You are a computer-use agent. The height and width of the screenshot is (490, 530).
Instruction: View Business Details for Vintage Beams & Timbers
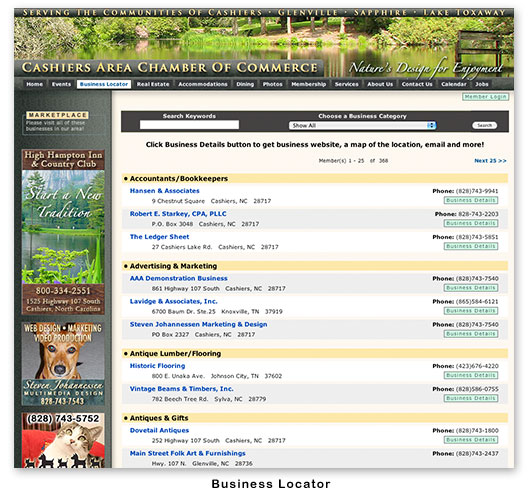(x=471, y=398)
